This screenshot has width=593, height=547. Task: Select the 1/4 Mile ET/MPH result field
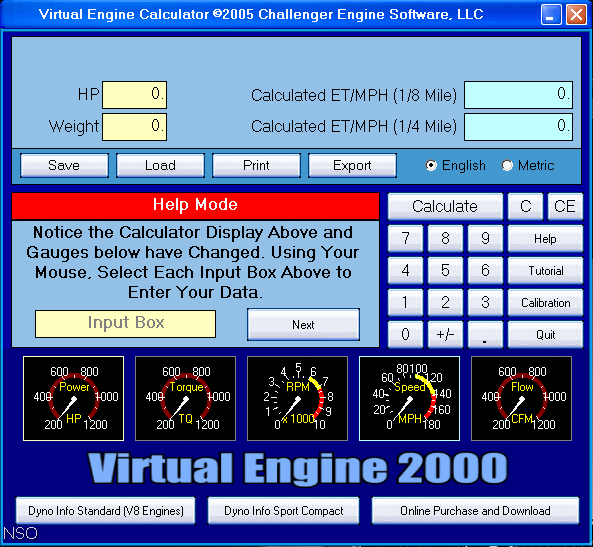pyautogui.click(x=518, y=127)
